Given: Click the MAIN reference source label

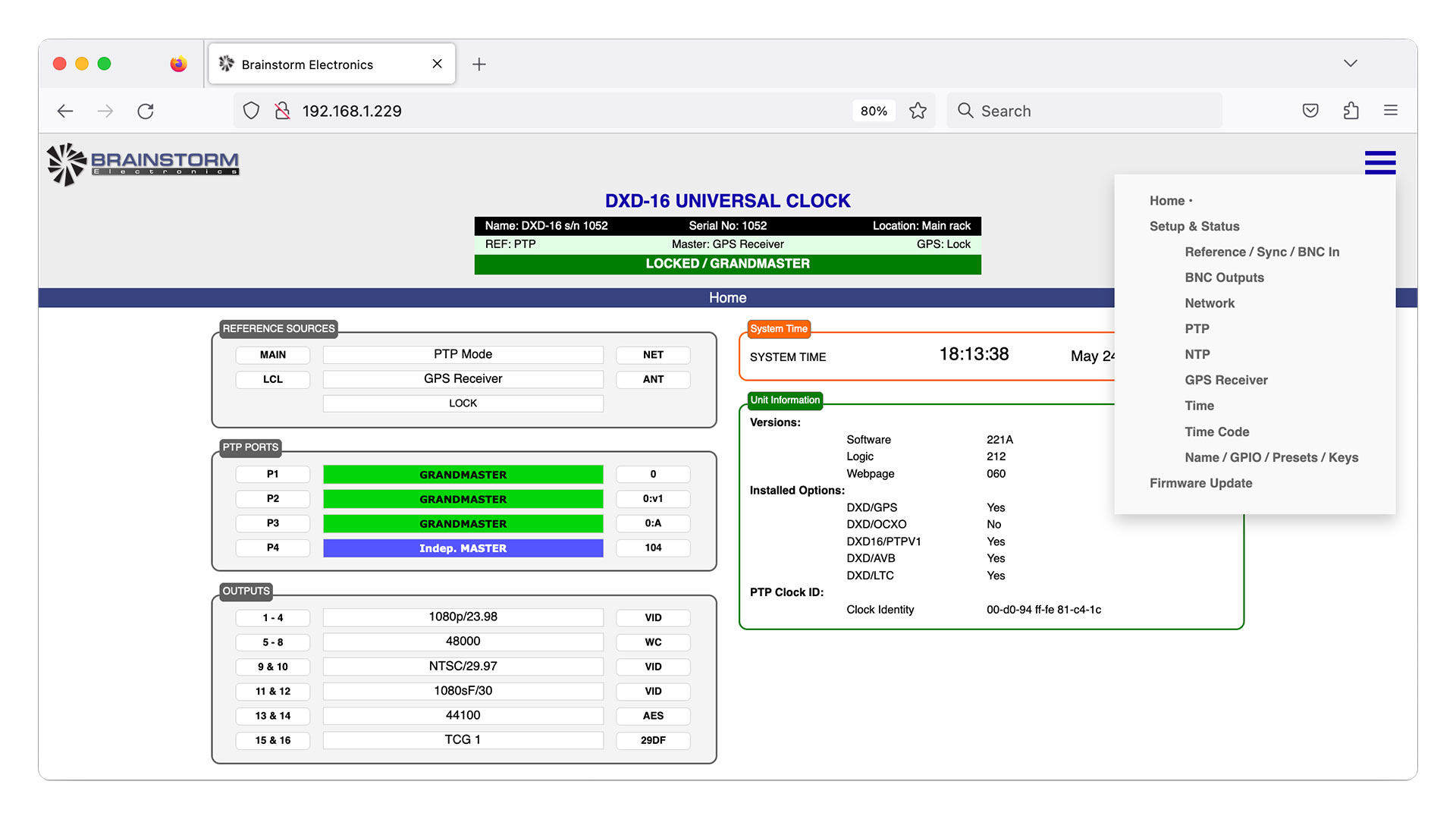Looking at the screenshot, I should [x=273, y=355].
